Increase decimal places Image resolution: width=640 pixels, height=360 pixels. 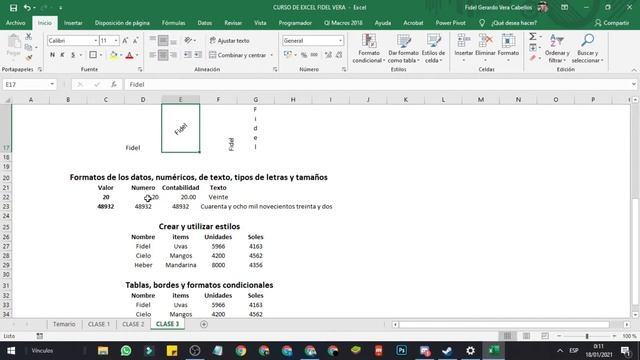(328, 55)
